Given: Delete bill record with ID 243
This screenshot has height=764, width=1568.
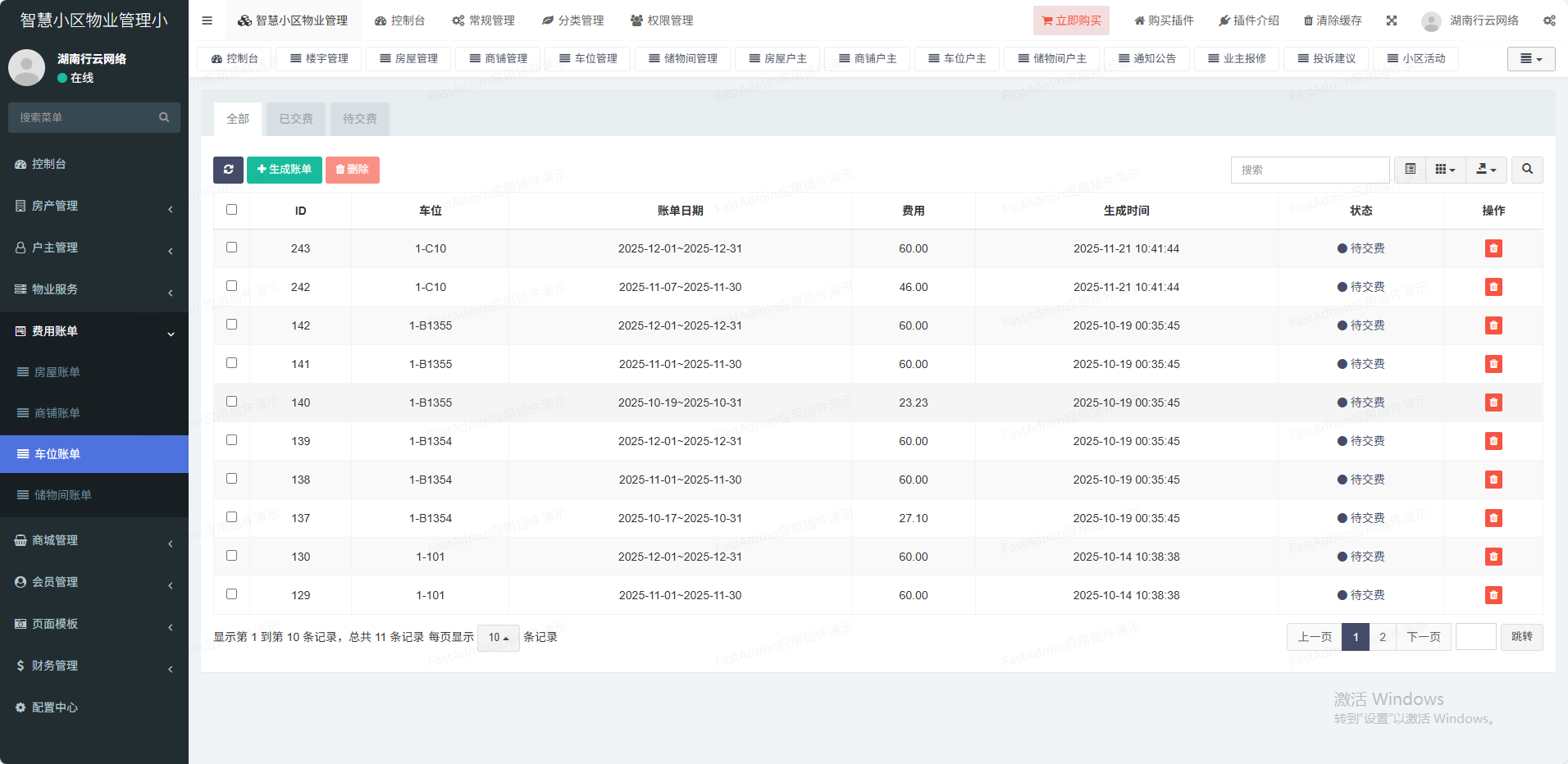Looking at the screenshot, I should coord(1493,248).
